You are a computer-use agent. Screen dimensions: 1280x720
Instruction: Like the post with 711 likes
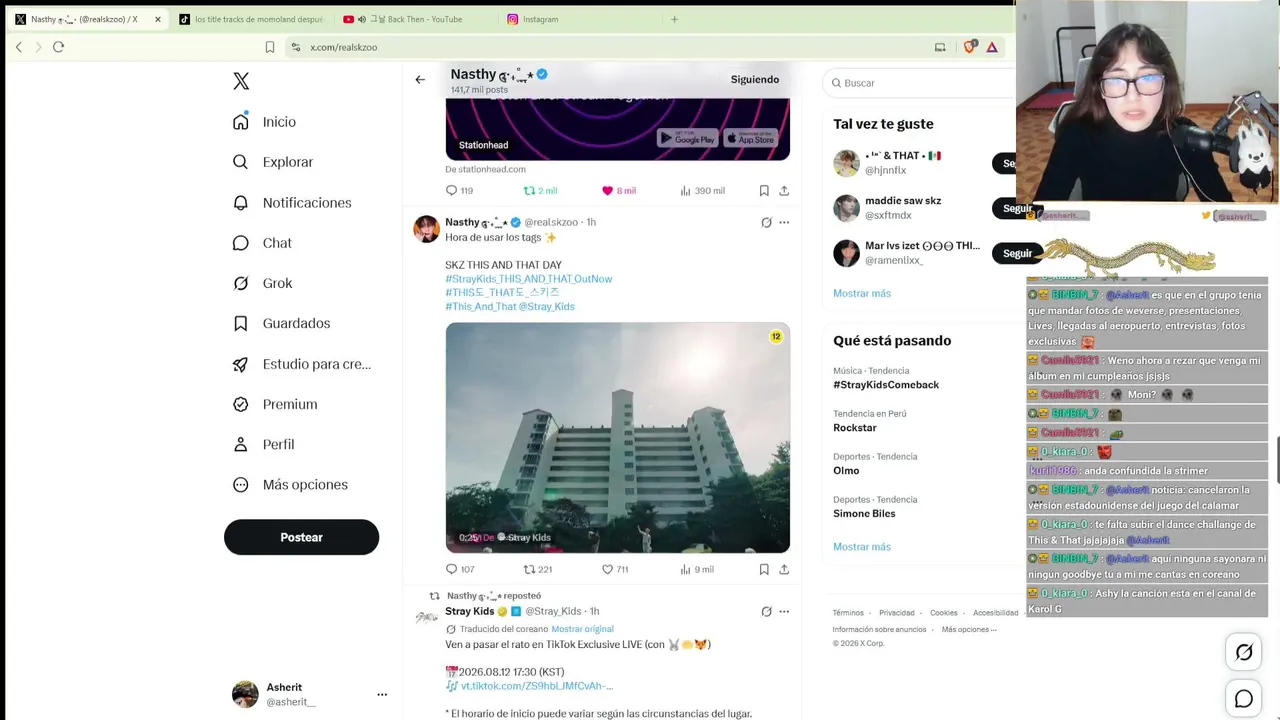click(x=615, y=570)
